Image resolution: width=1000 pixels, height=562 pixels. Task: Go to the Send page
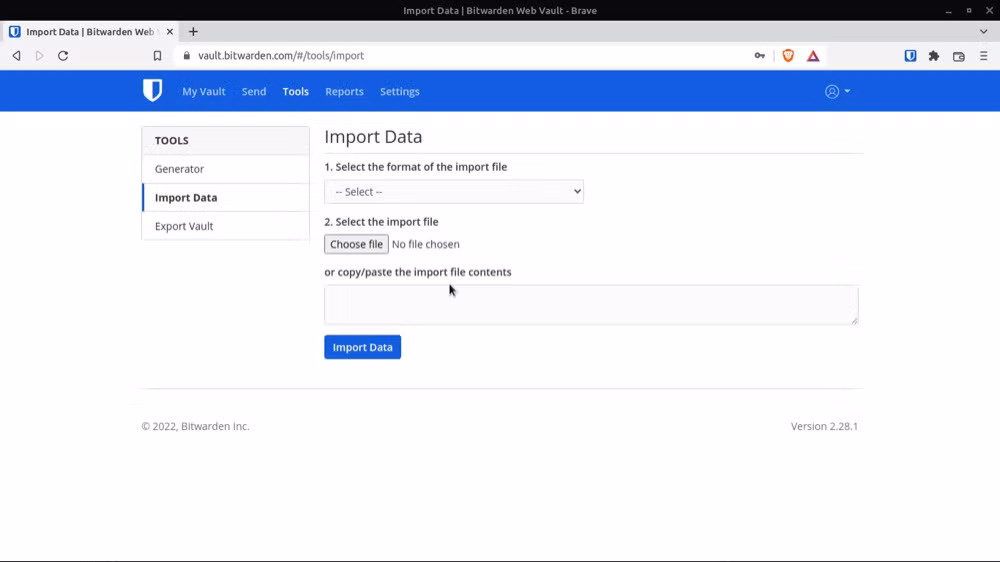pos(254,91)
